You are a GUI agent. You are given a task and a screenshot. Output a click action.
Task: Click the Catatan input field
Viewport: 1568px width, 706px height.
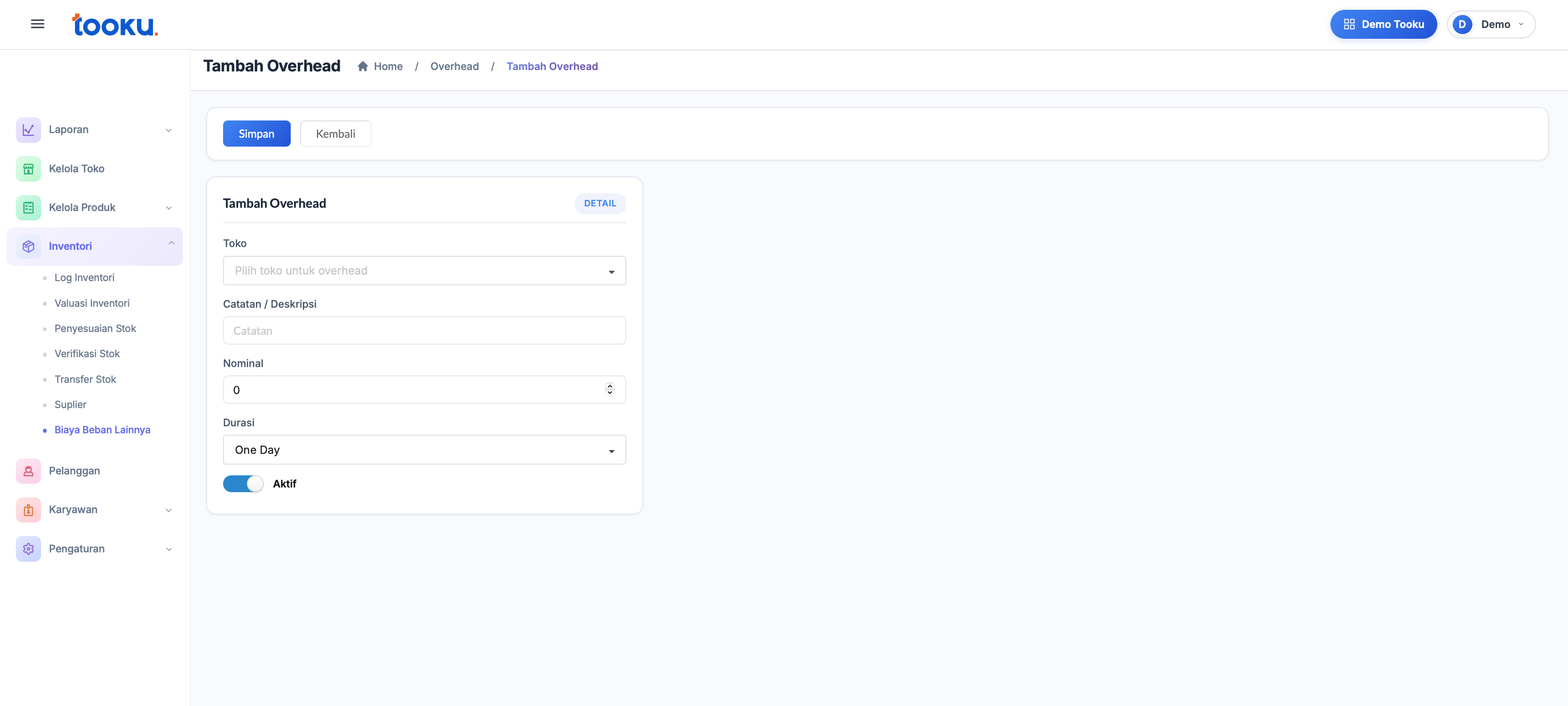[x=424, y=331]
